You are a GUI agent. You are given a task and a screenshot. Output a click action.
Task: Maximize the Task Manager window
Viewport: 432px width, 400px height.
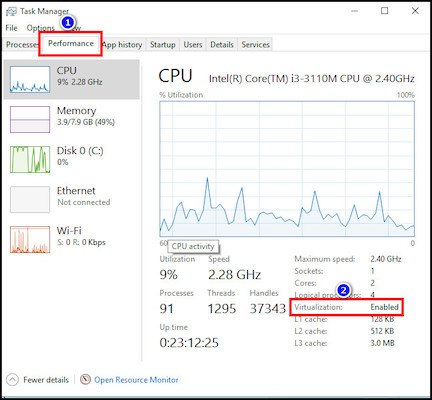(x=384, y=11)
